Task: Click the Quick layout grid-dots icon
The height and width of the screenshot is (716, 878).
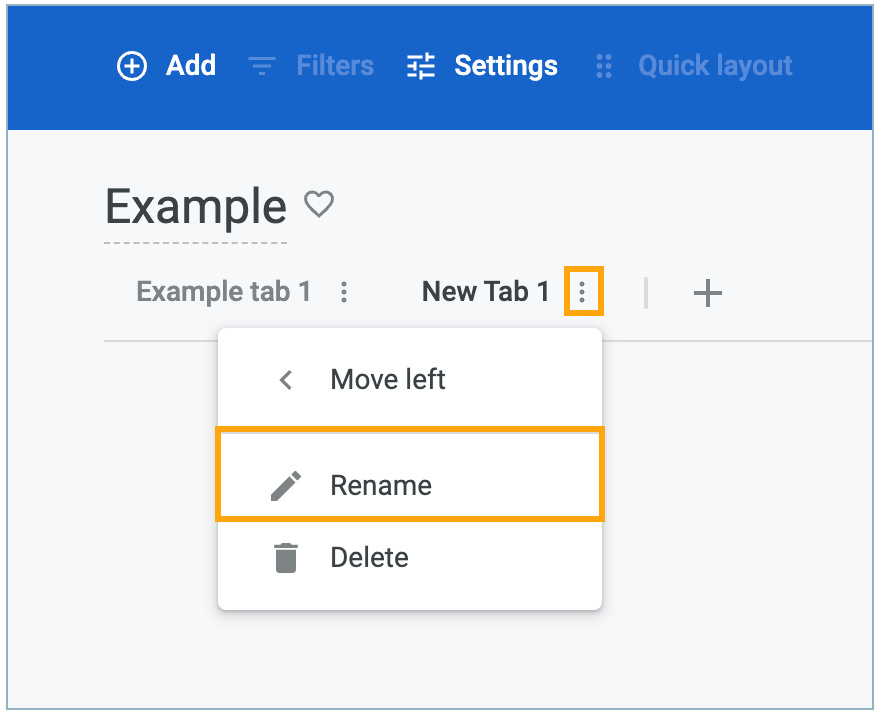Action: pyautogui.click(x=604, y=67)
